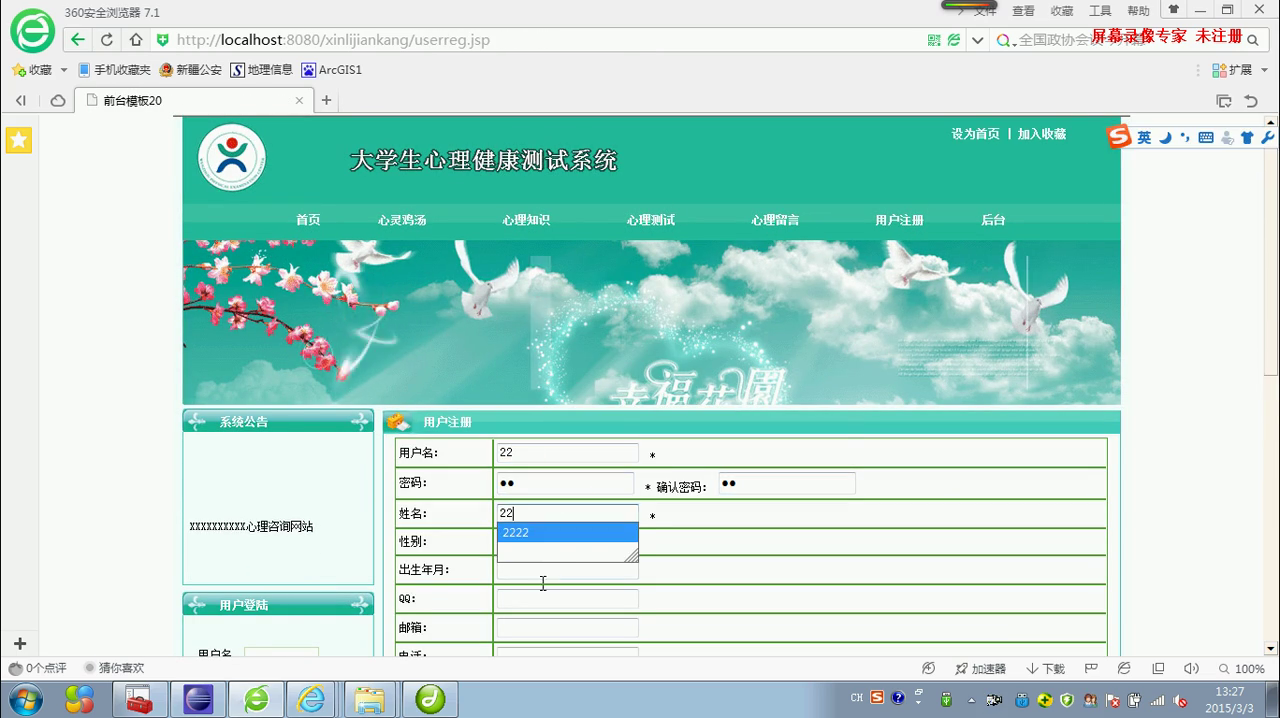Viewport: 1280px width, 718px height.
Task: Go to the 首页 nav item
Action: pos(308,220)
